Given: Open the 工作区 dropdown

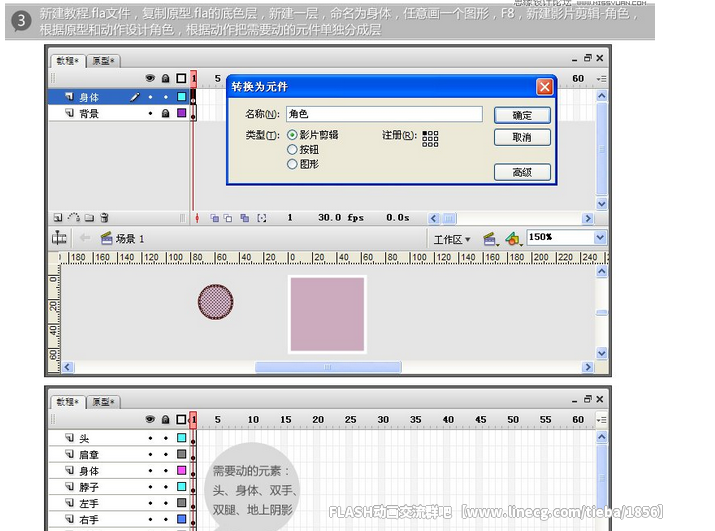Looking at the screenshot, I should point(452,239).
